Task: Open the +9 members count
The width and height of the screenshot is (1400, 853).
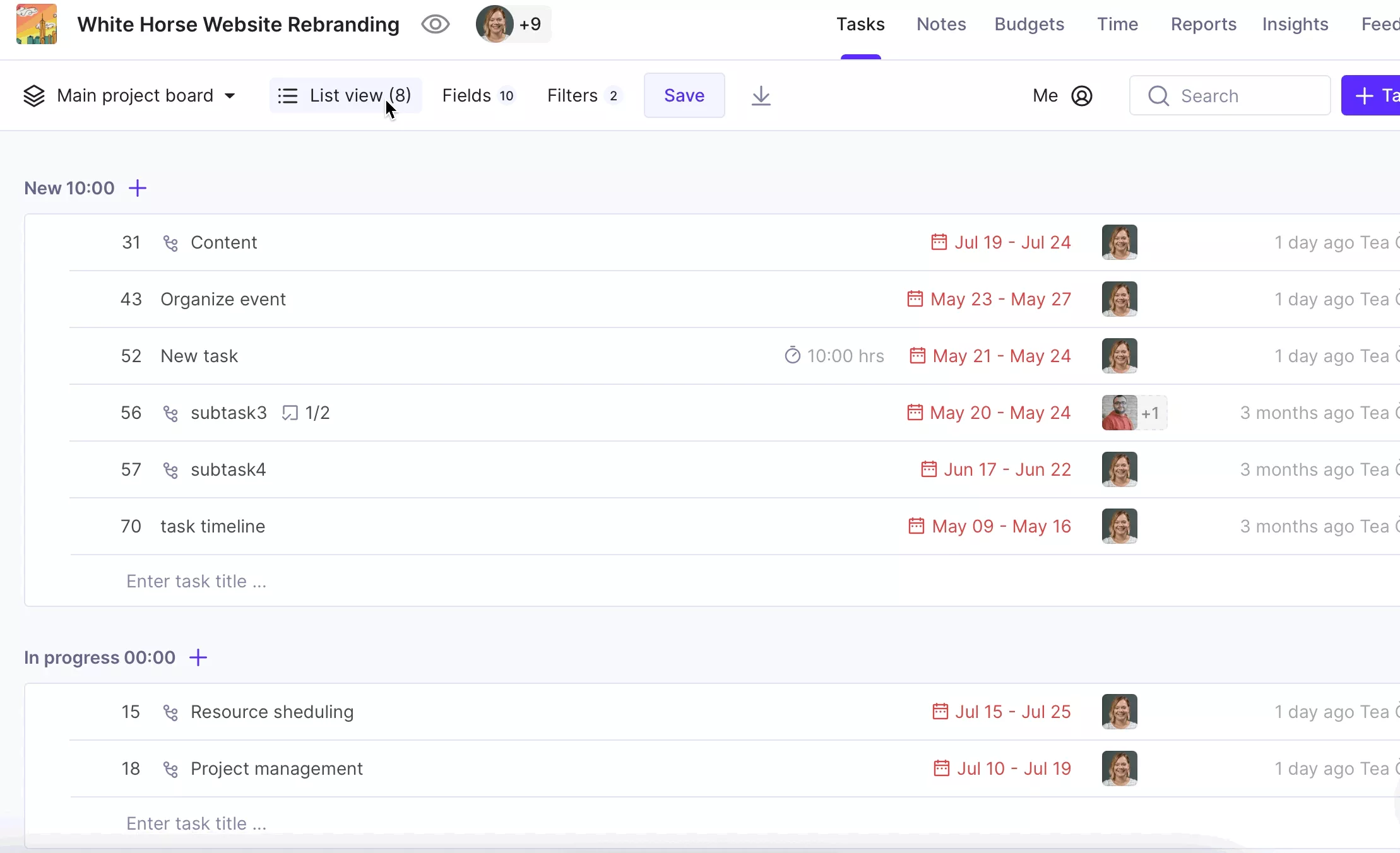Action: [x=530, y=24]
